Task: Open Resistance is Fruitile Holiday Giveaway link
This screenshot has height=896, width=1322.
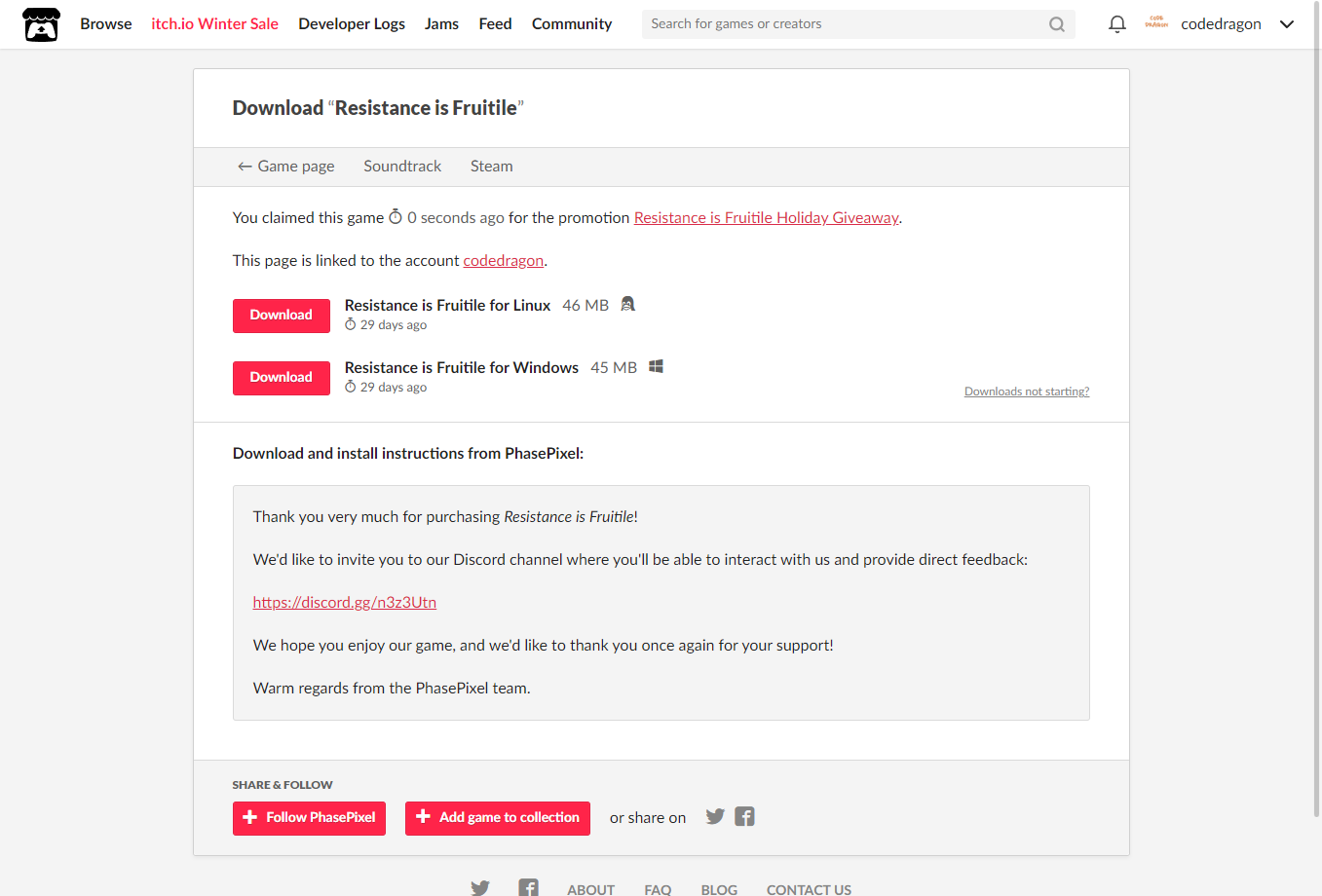Action: [x=767, y=217]
